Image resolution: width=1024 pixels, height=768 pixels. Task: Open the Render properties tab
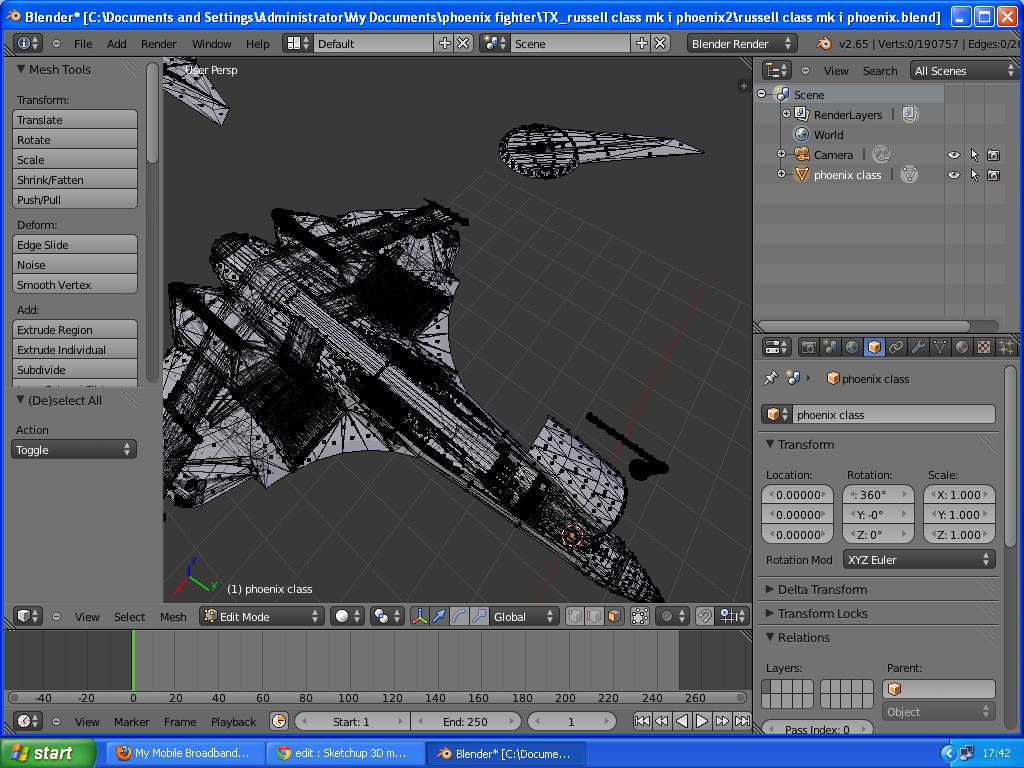(x=808, y=346)
